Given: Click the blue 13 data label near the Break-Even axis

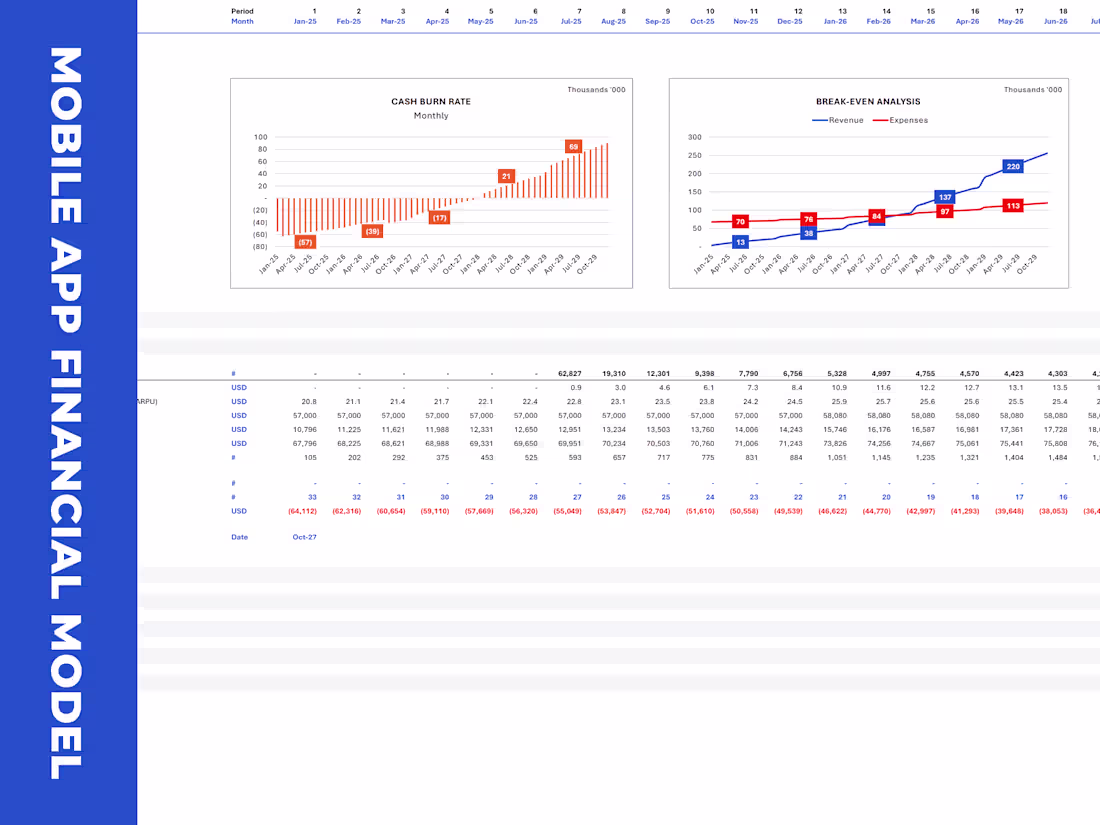Looking at the screenshot, I should pos(740,241).
